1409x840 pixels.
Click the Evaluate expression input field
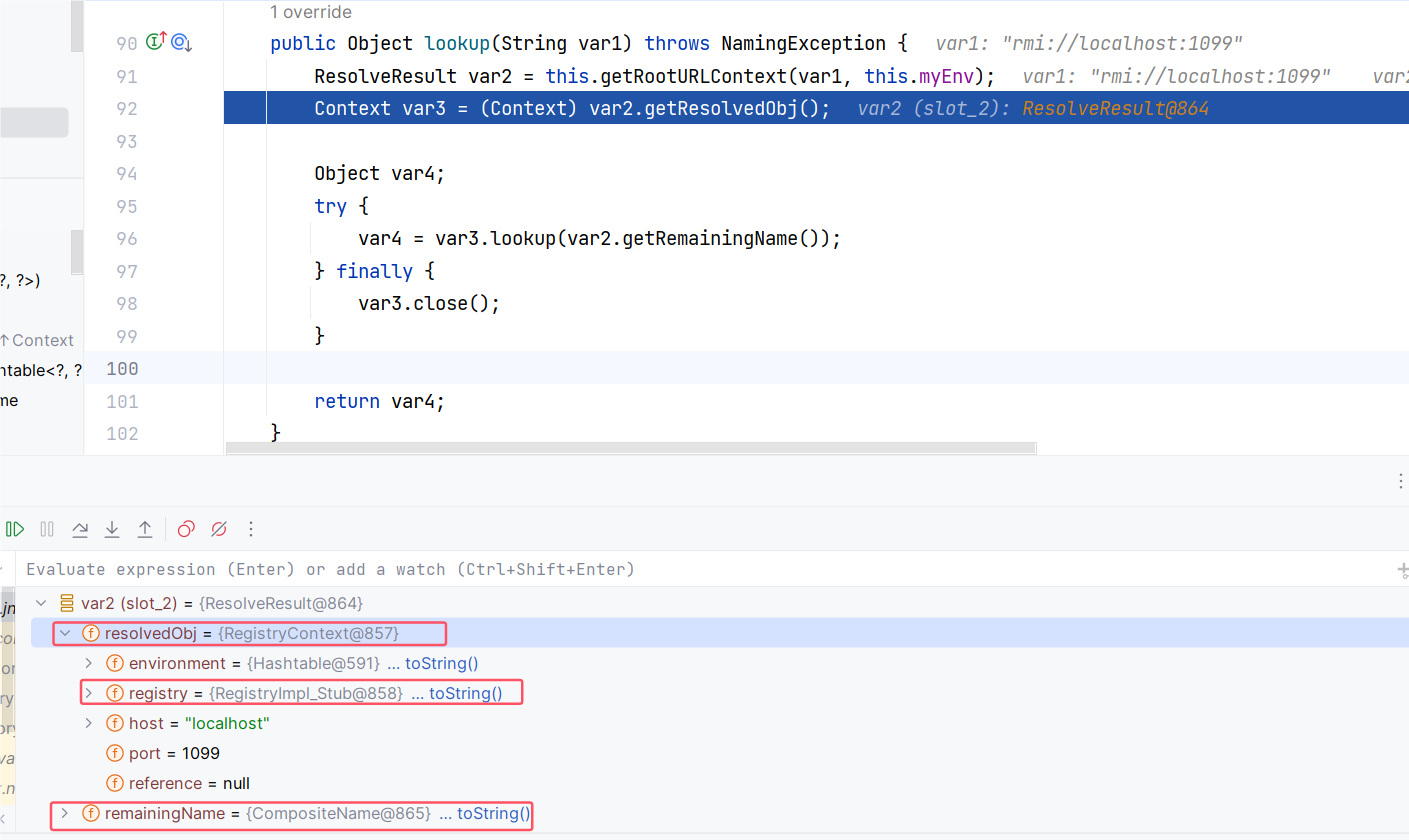pyautogui.click(x=600, y=569)
